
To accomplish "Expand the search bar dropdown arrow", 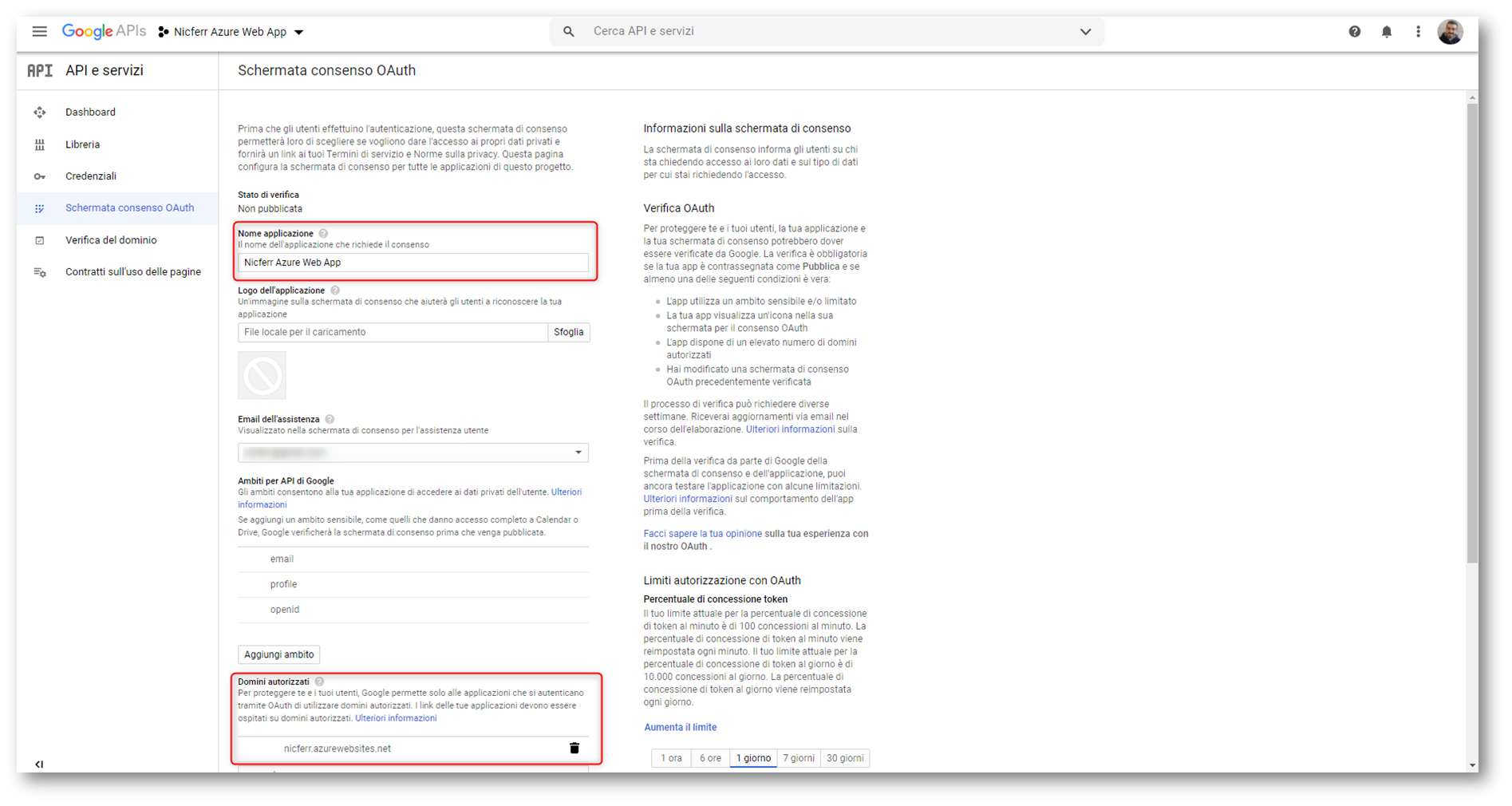I will click(1085, 32).
